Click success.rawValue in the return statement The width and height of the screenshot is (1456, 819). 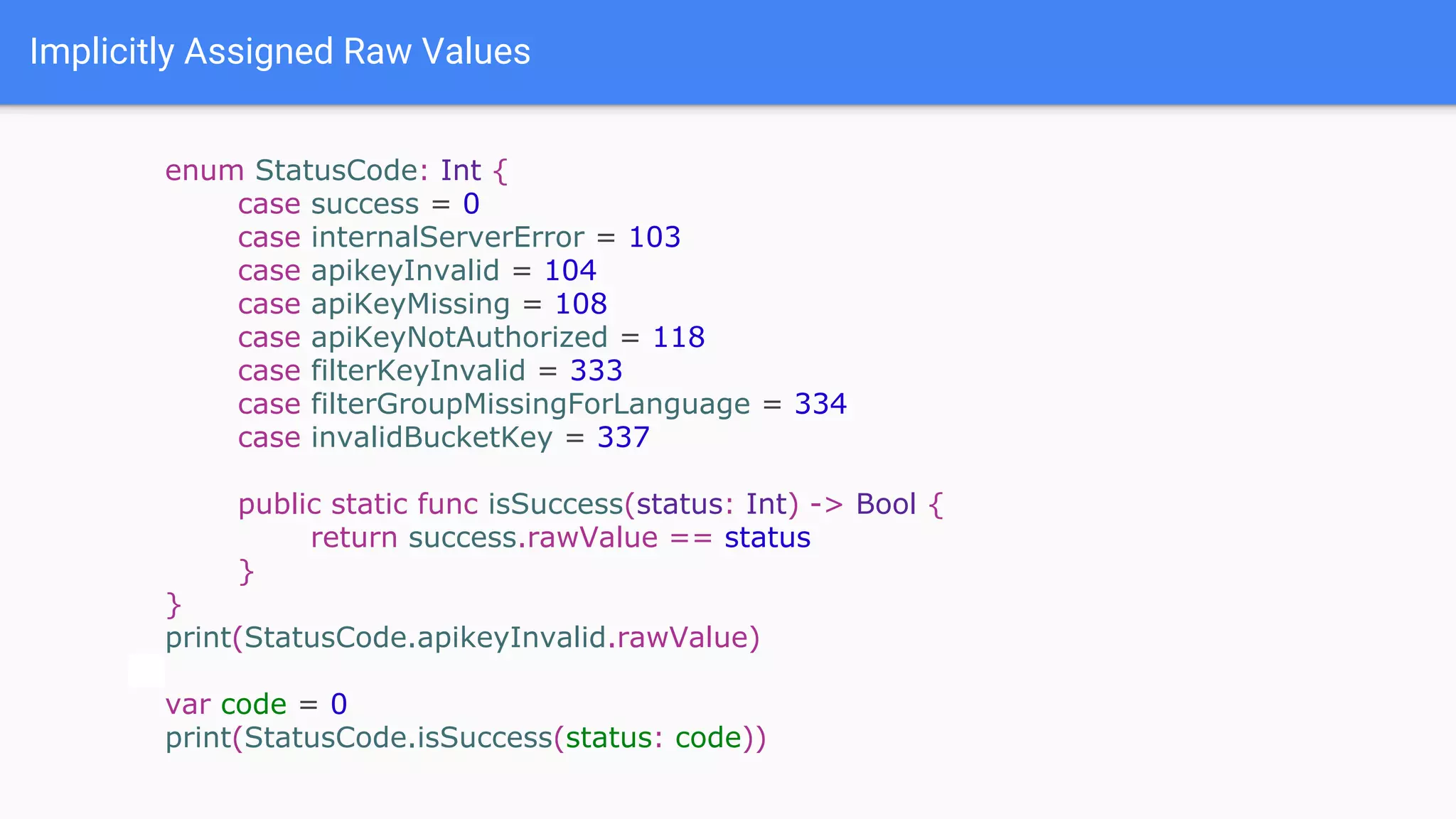[x=533, y=538]
